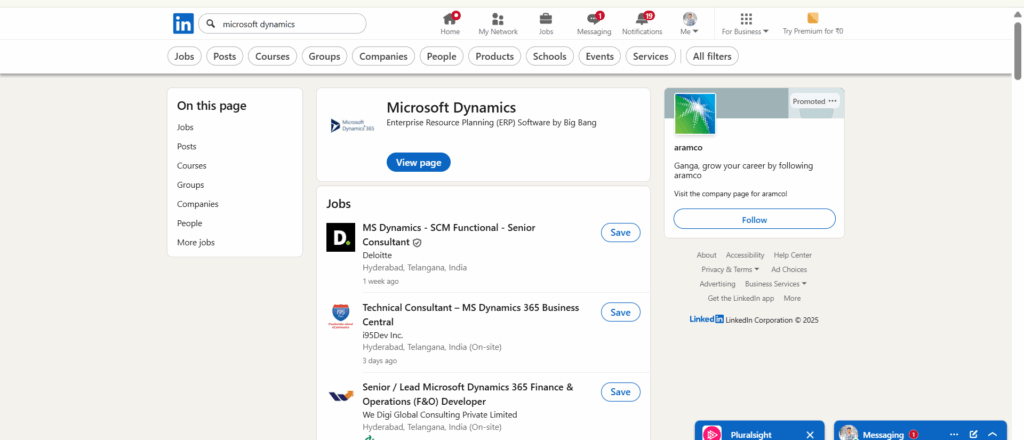The width and height of the screenshot is (1024, 440).
Task: Jump to People in On this page
Action: [189, 223]
